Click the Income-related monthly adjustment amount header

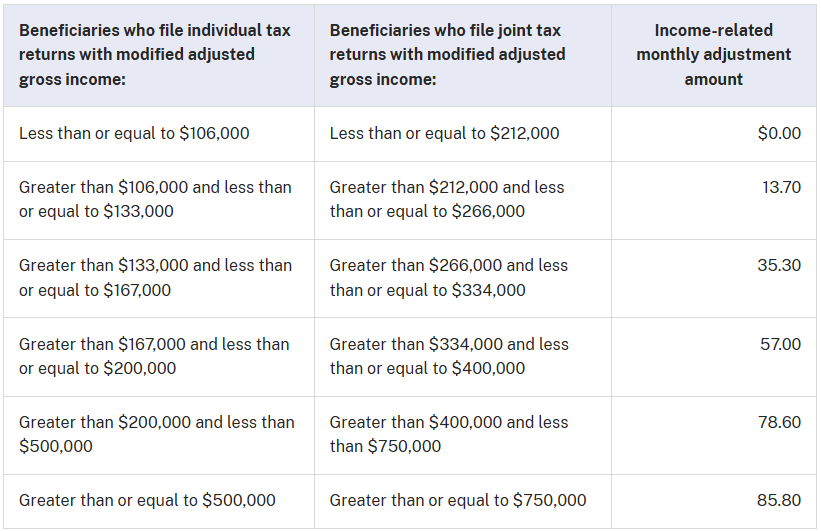pyautogui.click(x=713, y=54)
